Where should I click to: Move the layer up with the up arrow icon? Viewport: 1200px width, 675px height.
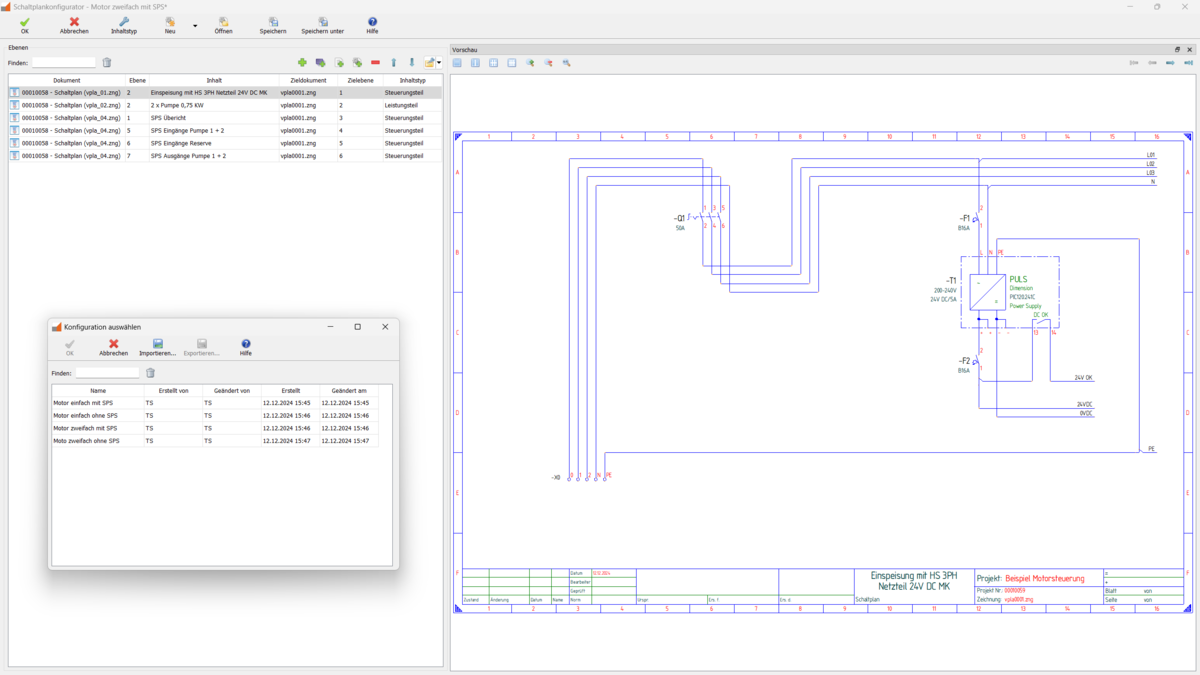point(393,63)
